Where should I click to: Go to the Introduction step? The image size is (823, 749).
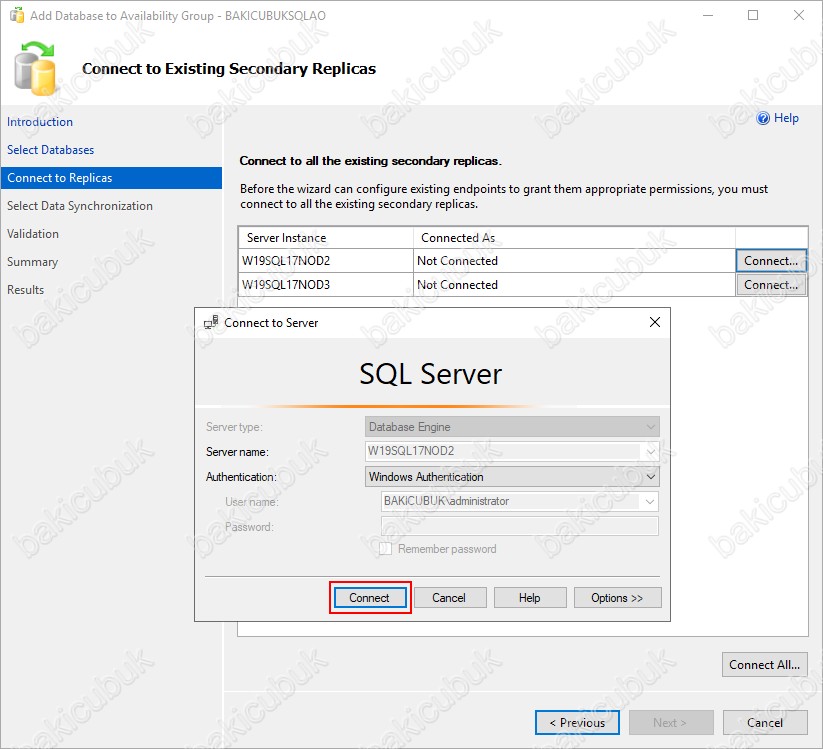[x=40, y=122]
